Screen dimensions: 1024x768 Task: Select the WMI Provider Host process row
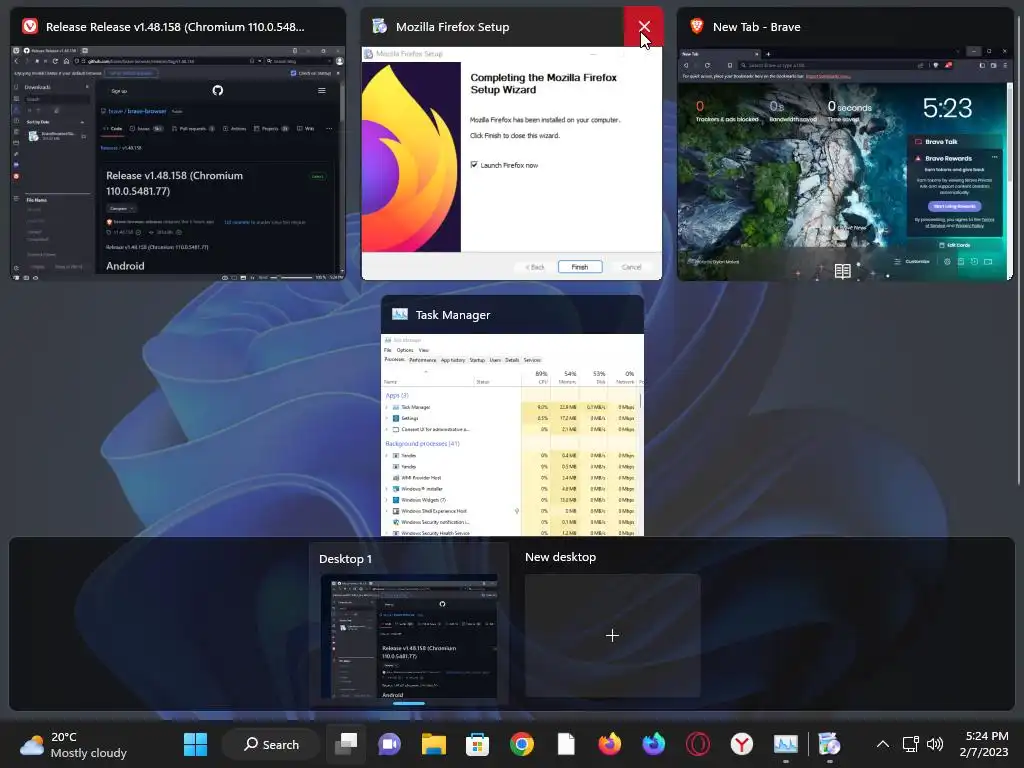[509, 478]
